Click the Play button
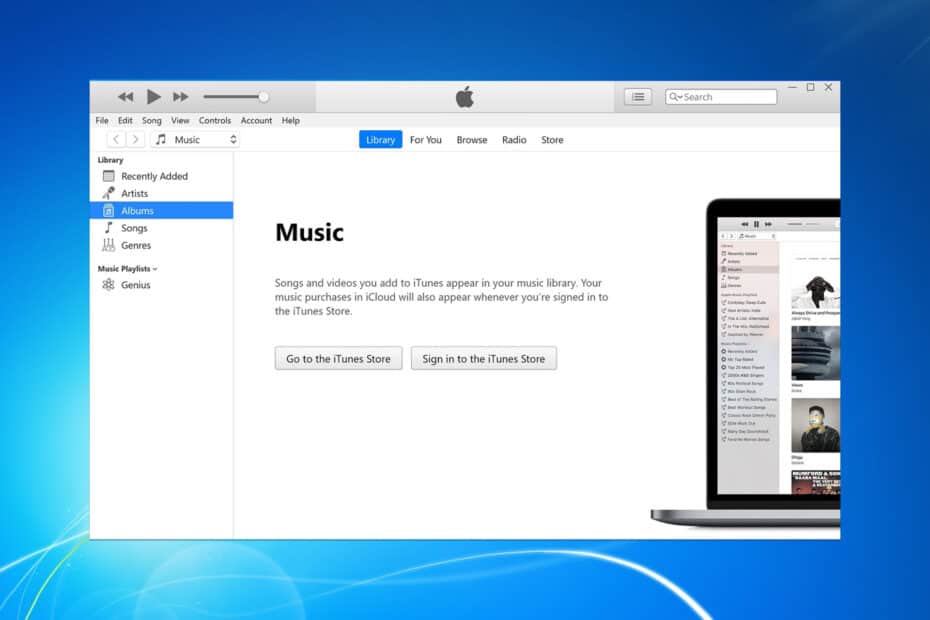Screen dimensions: 930x620 pos(153,97)
